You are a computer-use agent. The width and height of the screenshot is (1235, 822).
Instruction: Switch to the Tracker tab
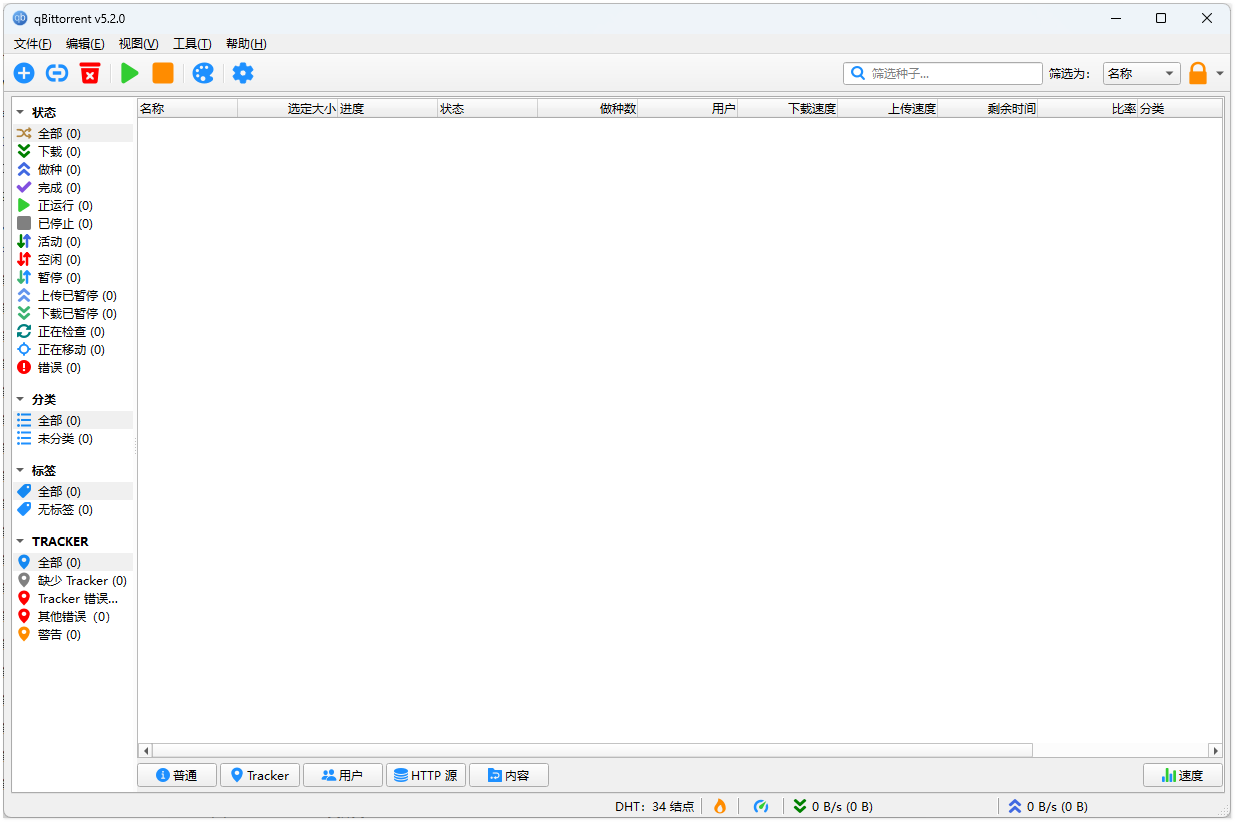coord(260,775)
